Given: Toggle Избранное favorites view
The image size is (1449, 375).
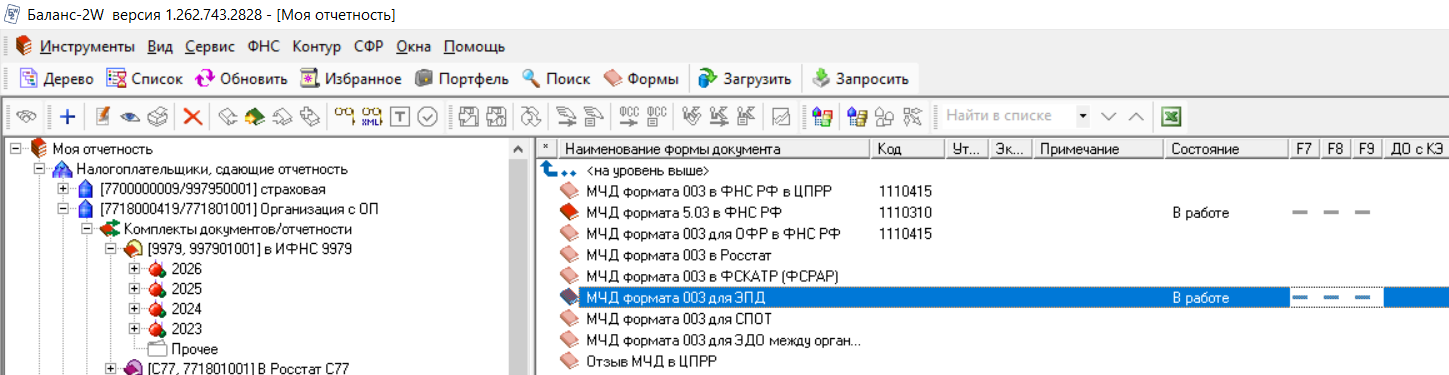Looking at the screenshot, I should (351, 78).
